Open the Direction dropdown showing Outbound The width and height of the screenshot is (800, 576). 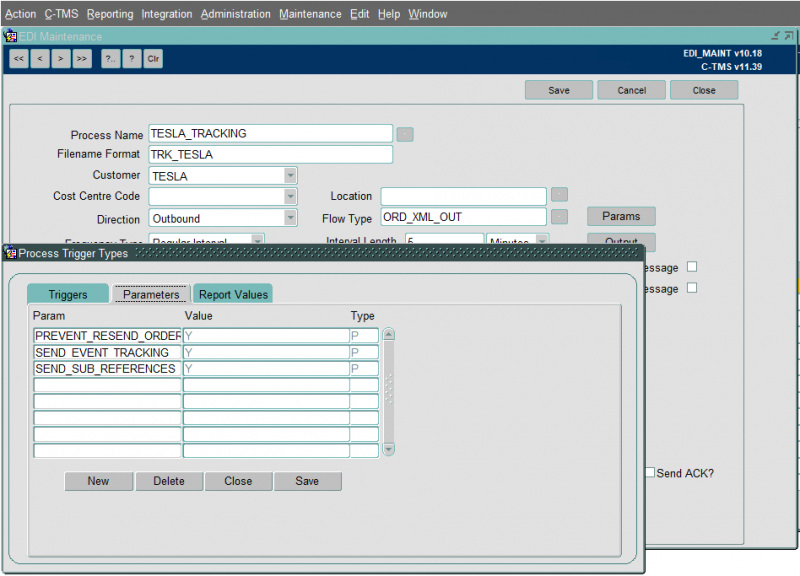click(x=290, y=218)
